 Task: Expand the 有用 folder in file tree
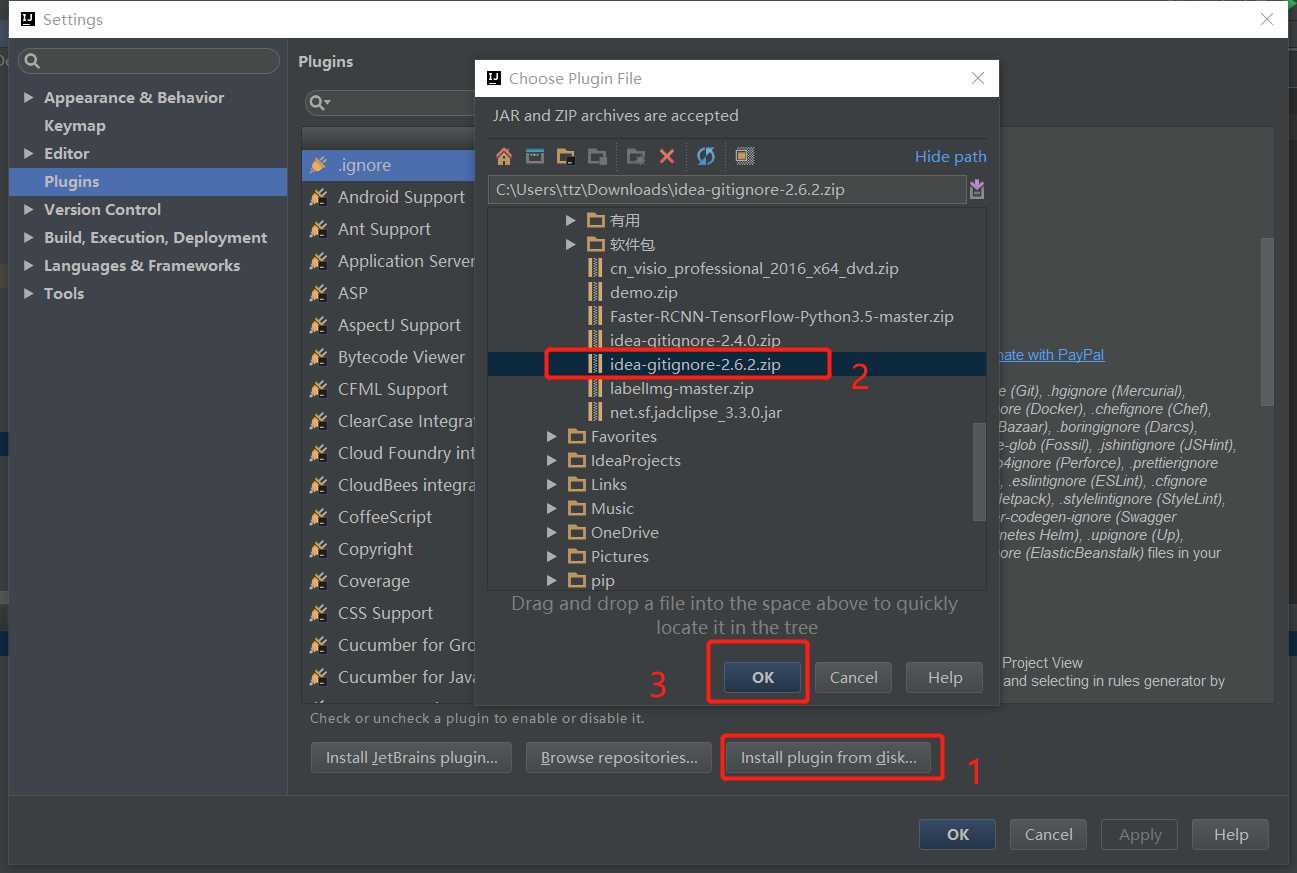[570, 220]
